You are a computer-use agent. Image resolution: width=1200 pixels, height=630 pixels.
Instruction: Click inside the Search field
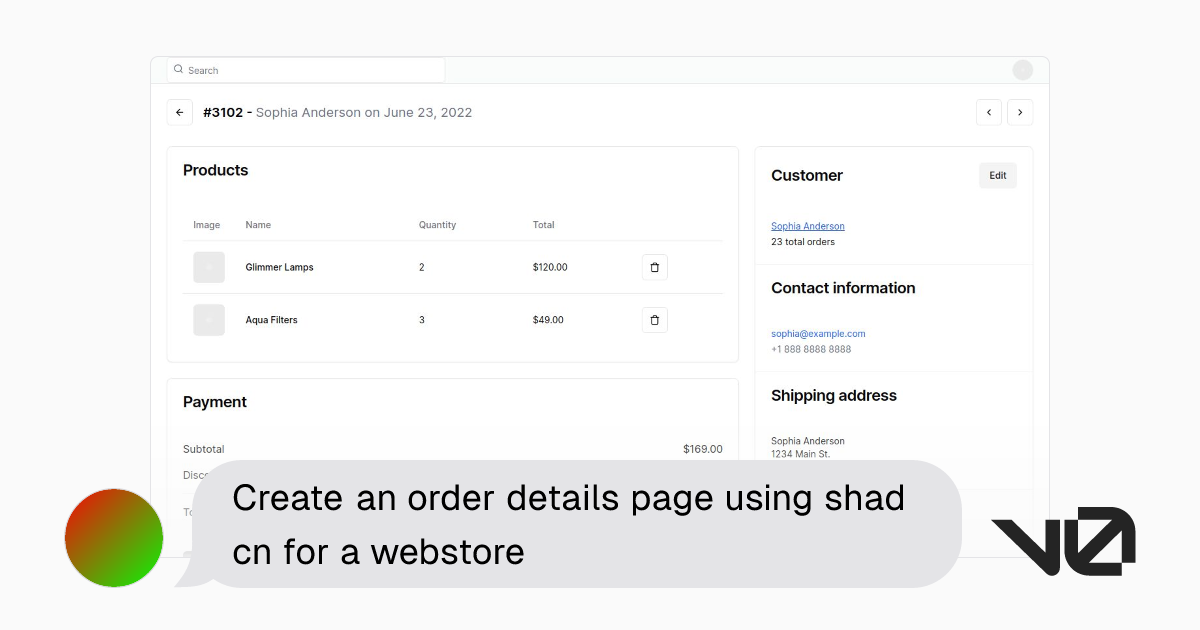tap(300, 70)
